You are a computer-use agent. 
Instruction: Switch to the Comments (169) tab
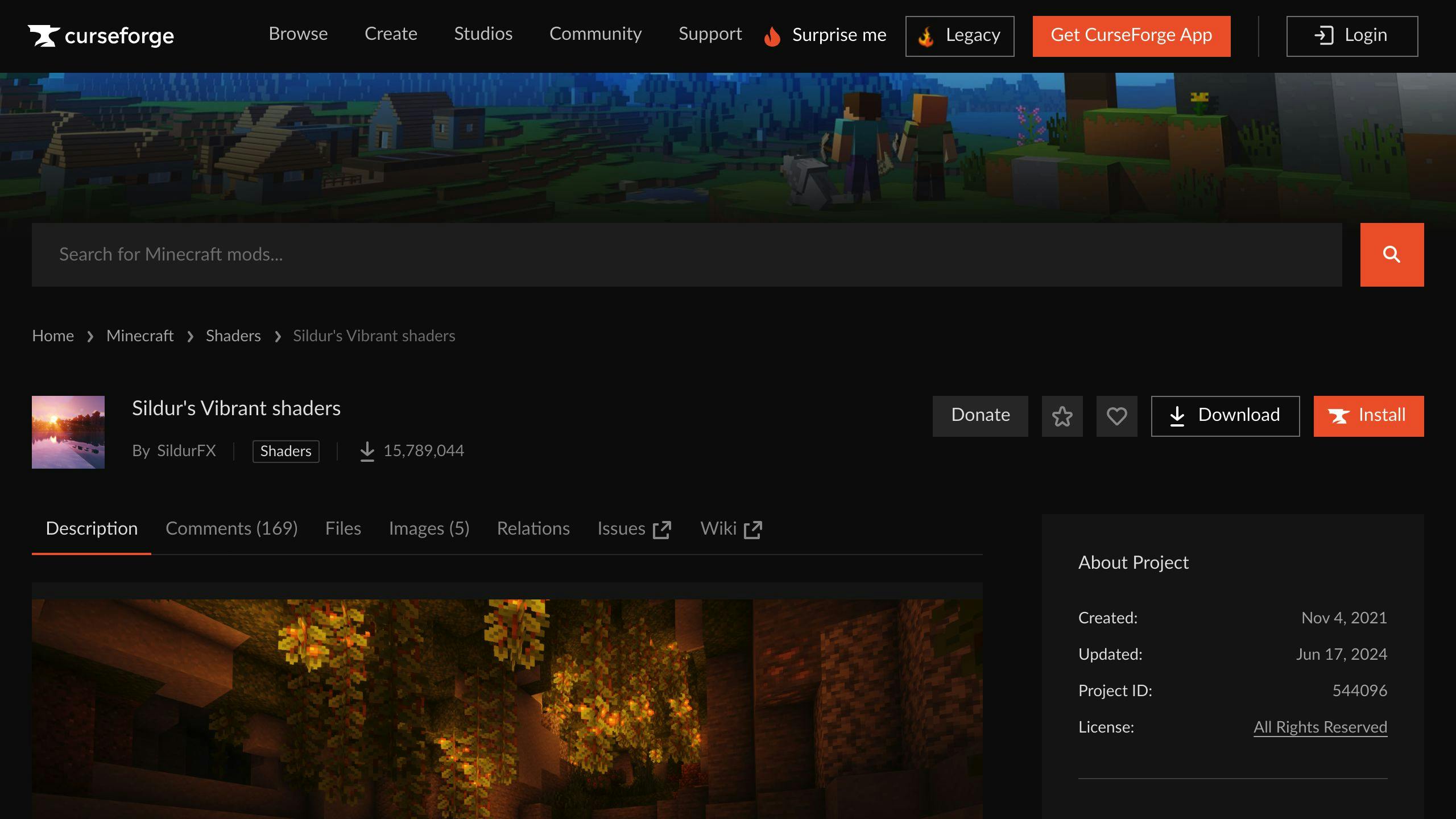pos(231,528)
